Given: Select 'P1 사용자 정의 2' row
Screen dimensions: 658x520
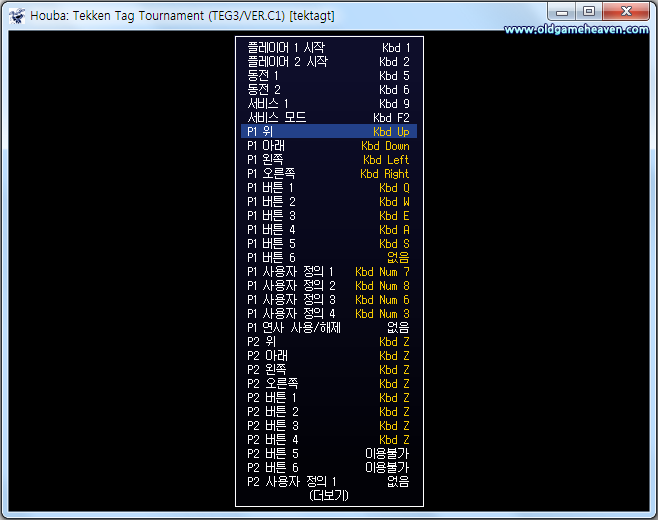Looking at the screenshot, I should pyautogui.click(x=329, y=286).
